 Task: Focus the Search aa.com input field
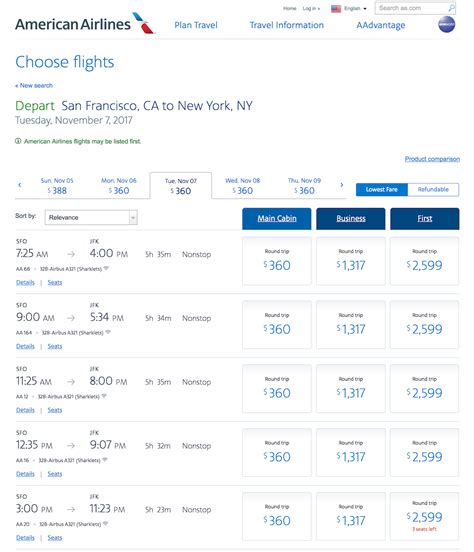click(x=411, y=8)
